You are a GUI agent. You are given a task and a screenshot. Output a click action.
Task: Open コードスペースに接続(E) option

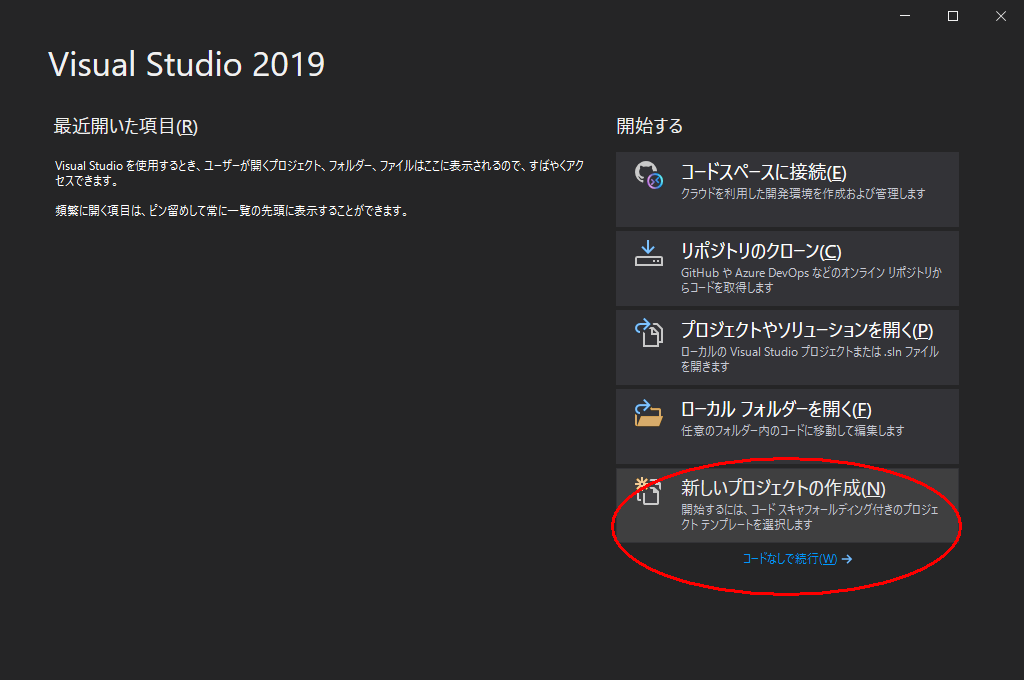[787, 189]
